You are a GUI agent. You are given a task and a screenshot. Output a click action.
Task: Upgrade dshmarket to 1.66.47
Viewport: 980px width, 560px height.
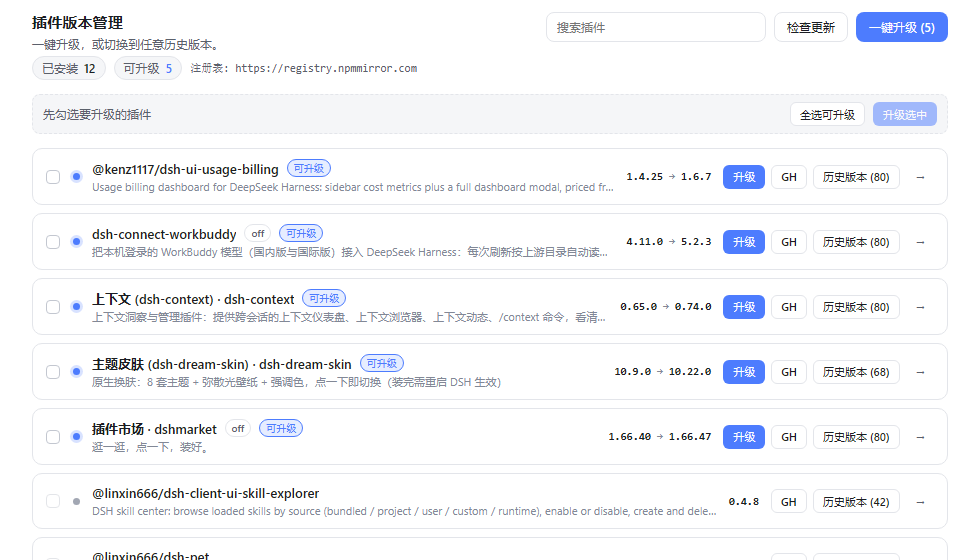(x=744, y=437)
